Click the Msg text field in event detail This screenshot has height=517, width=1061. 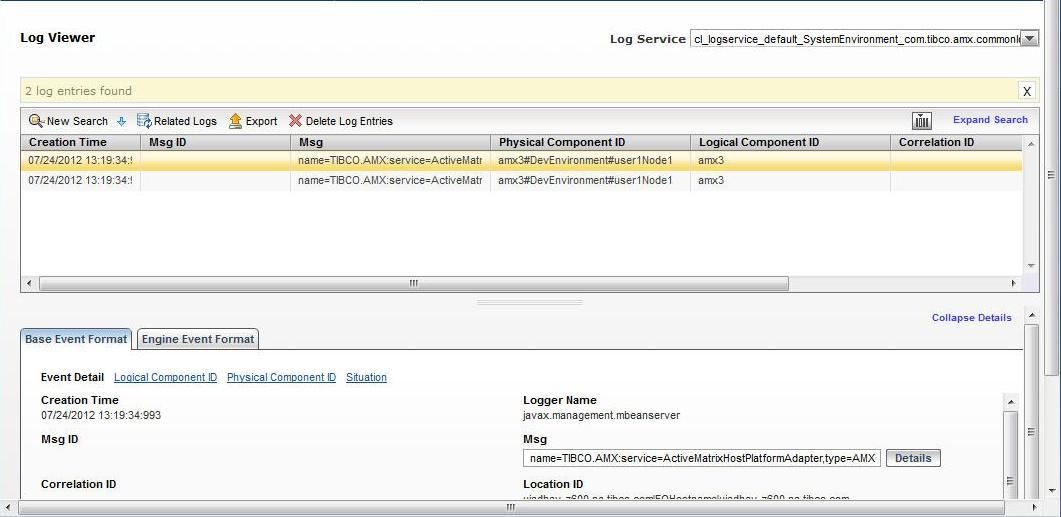point(702,459)
